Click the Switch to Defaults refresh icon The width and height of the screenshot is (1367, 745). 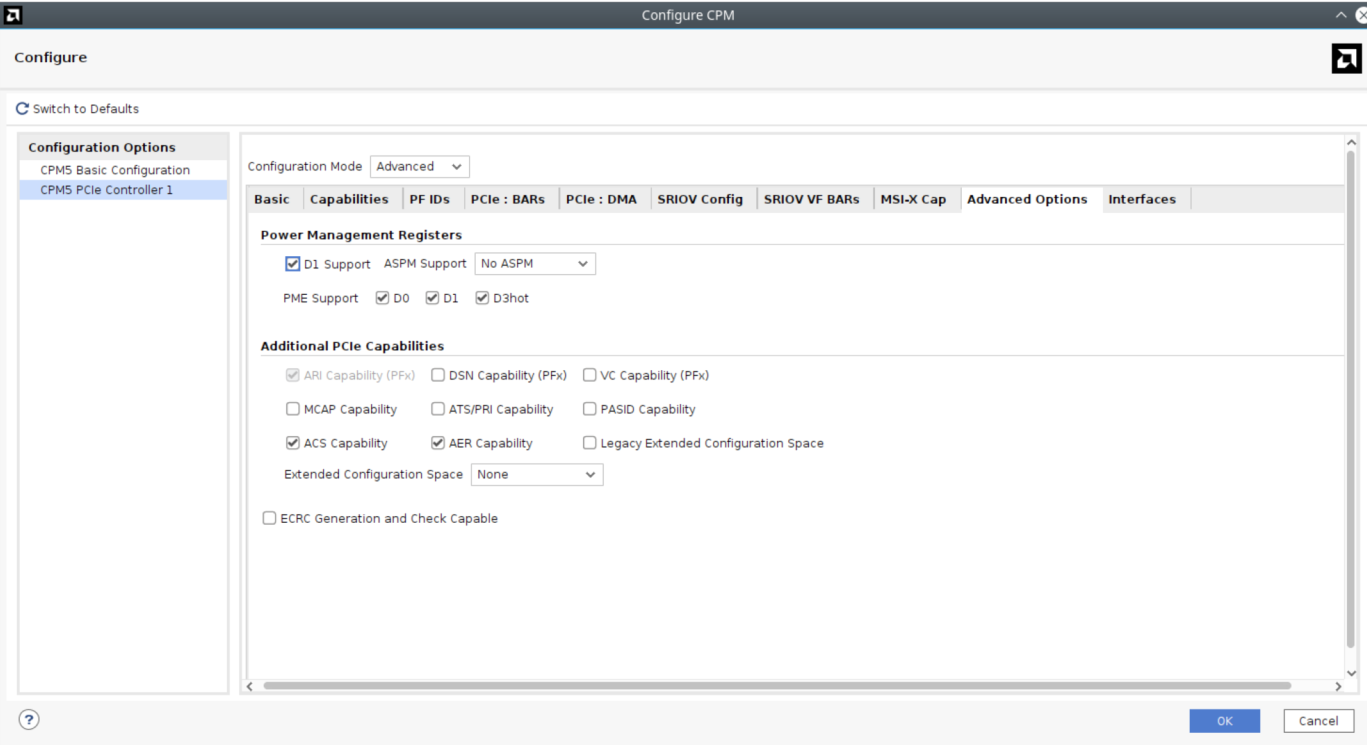pos(22,109)
